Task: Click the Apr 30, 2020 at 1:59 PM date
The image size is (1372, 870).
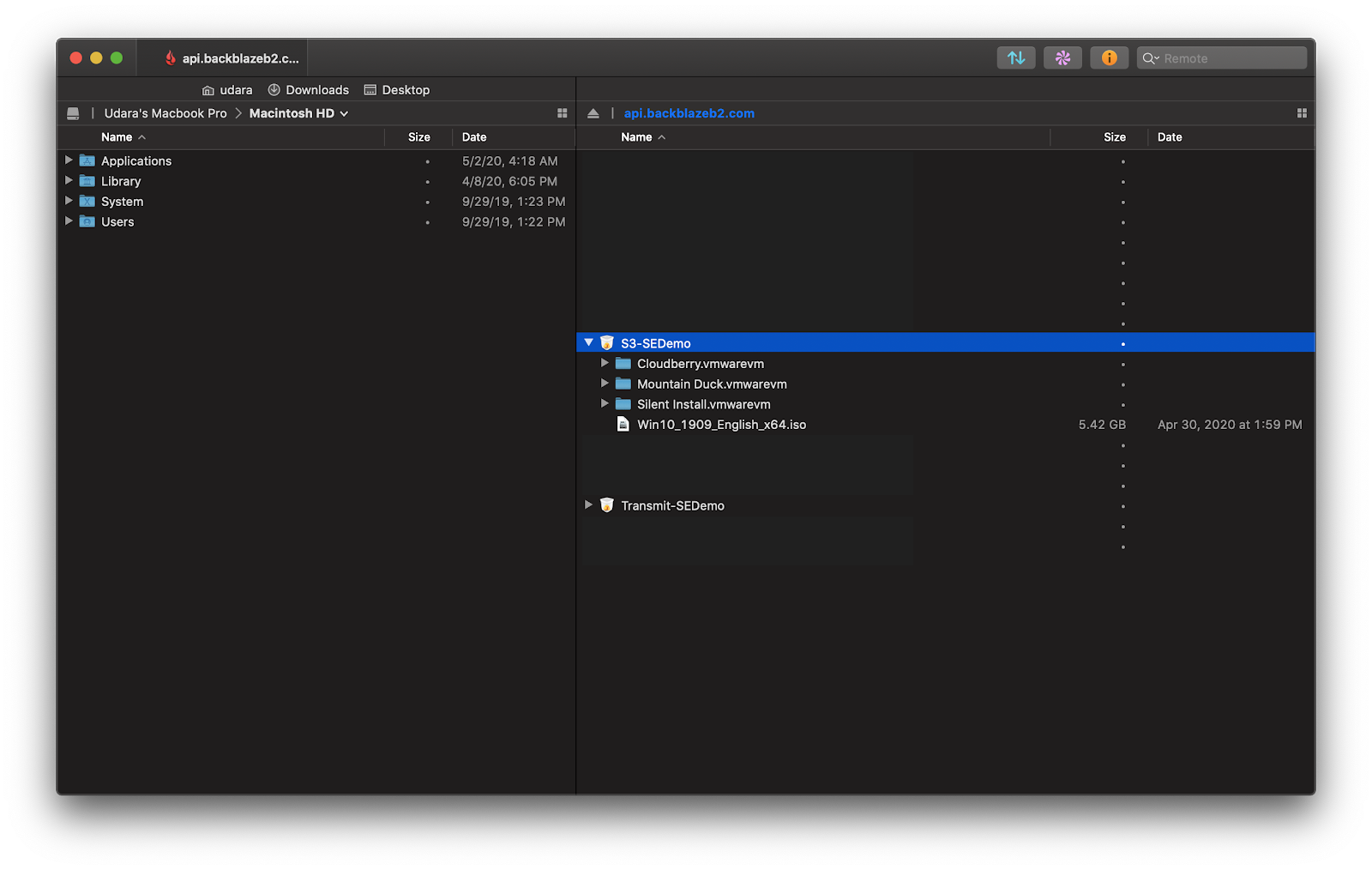Action: click(1230, 425)
